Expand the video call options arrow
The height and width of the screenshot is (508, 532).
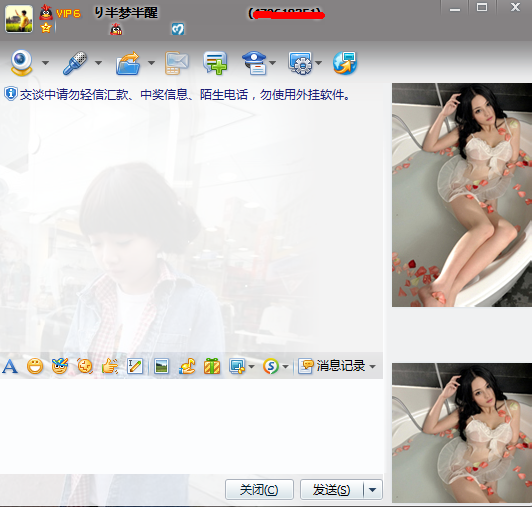point(45,63)
